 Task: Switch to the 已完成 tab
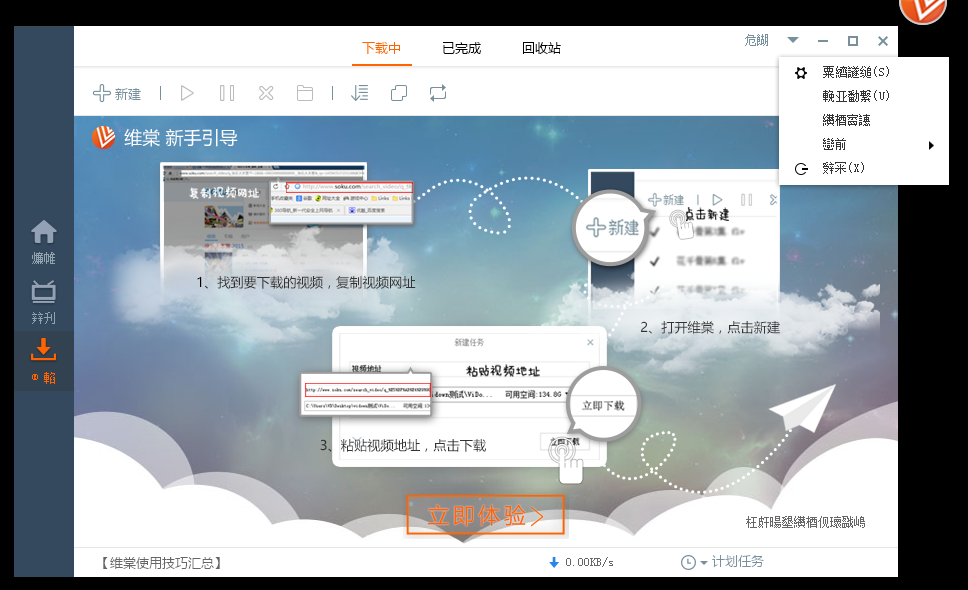tap(461, 48)
